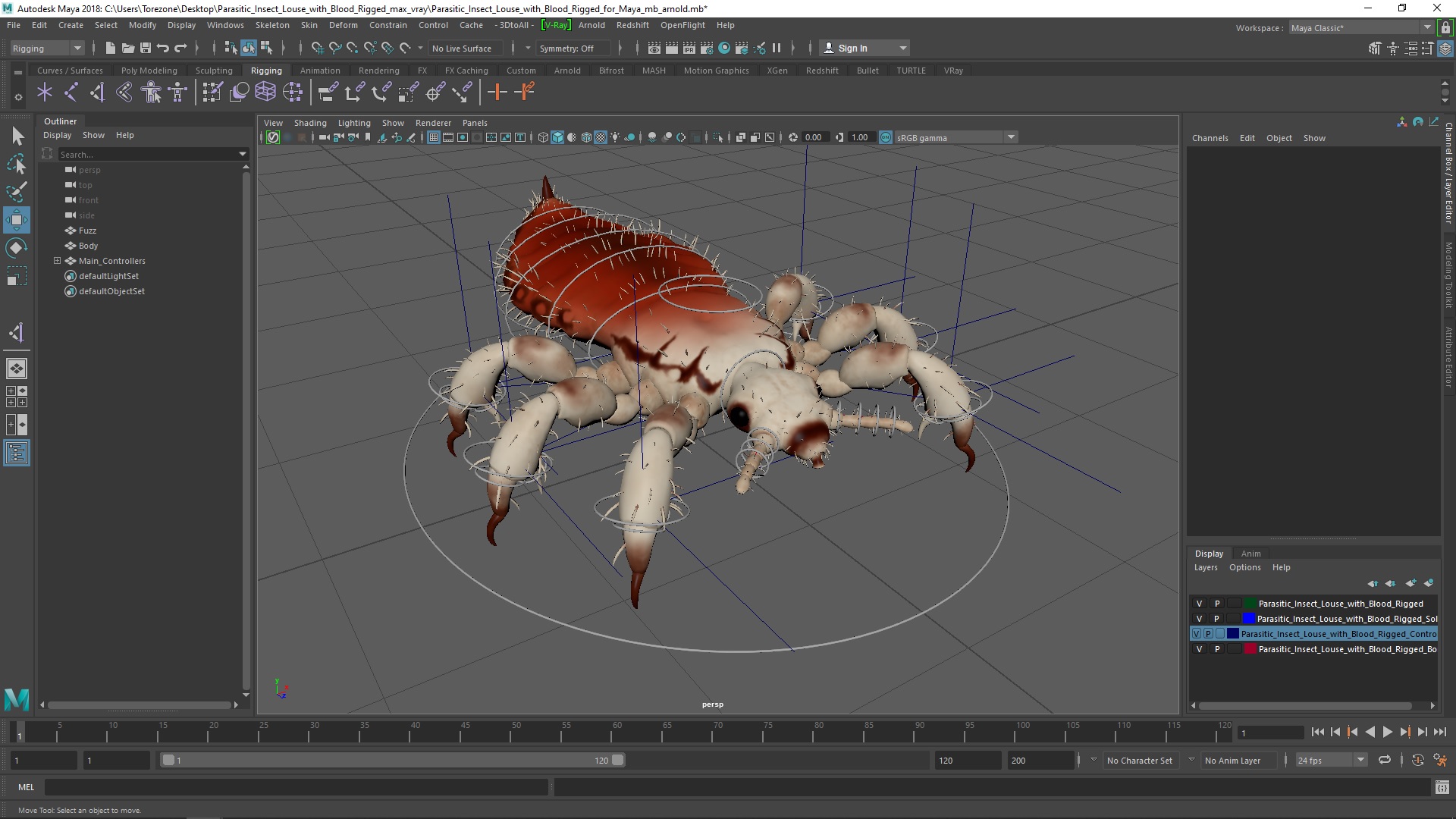Click the time range slider bar
This screenshot has width=1456, height=819.
tap(392, 760)
